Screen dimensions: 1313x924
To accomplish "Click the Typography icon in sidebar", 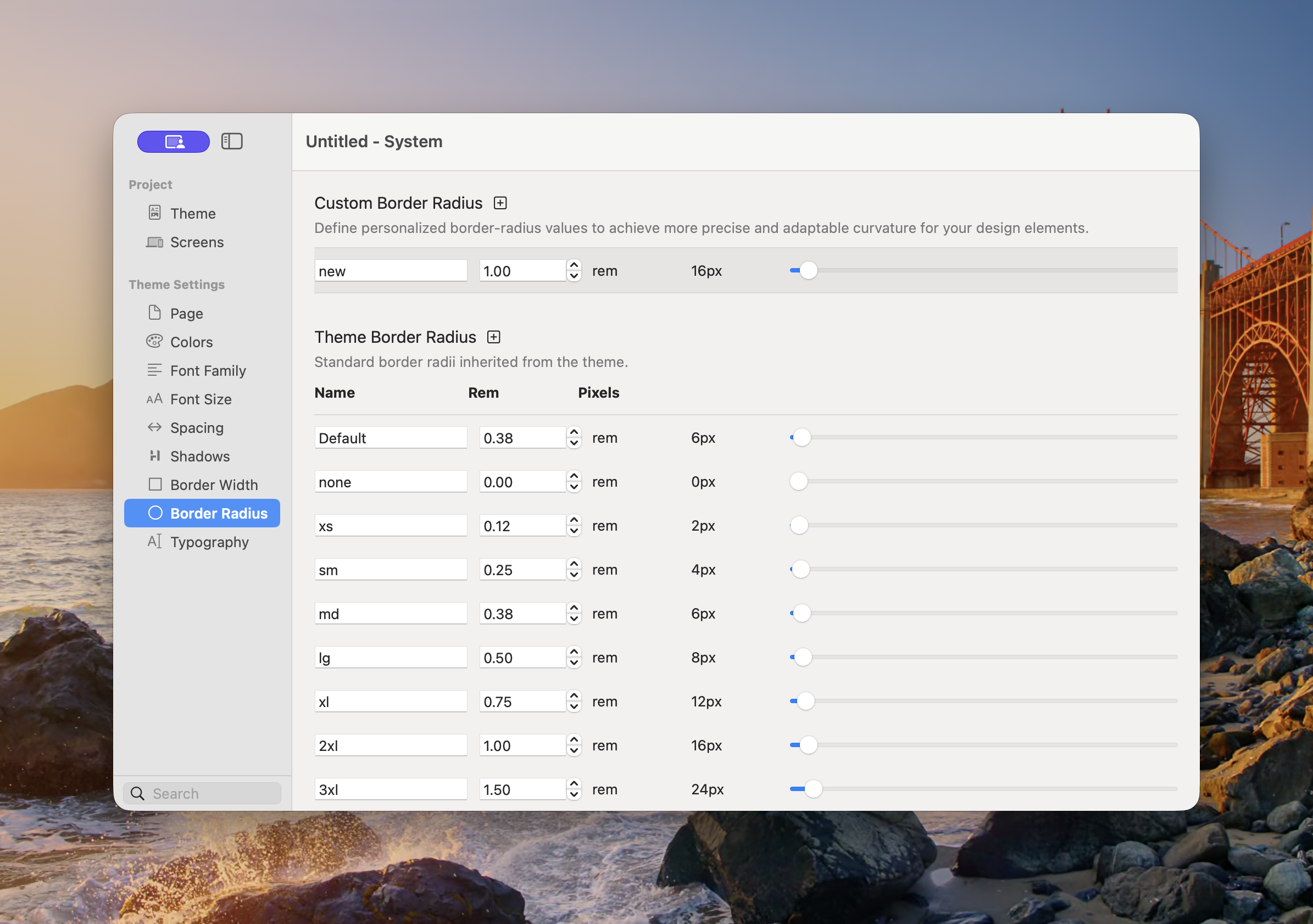I will tap(154, 542).
